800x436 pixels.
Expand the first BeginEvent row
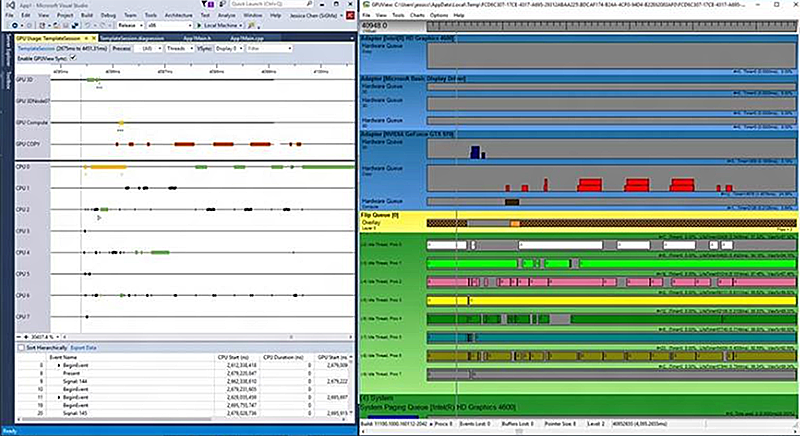pyautogui.click(x=57, y=365)
